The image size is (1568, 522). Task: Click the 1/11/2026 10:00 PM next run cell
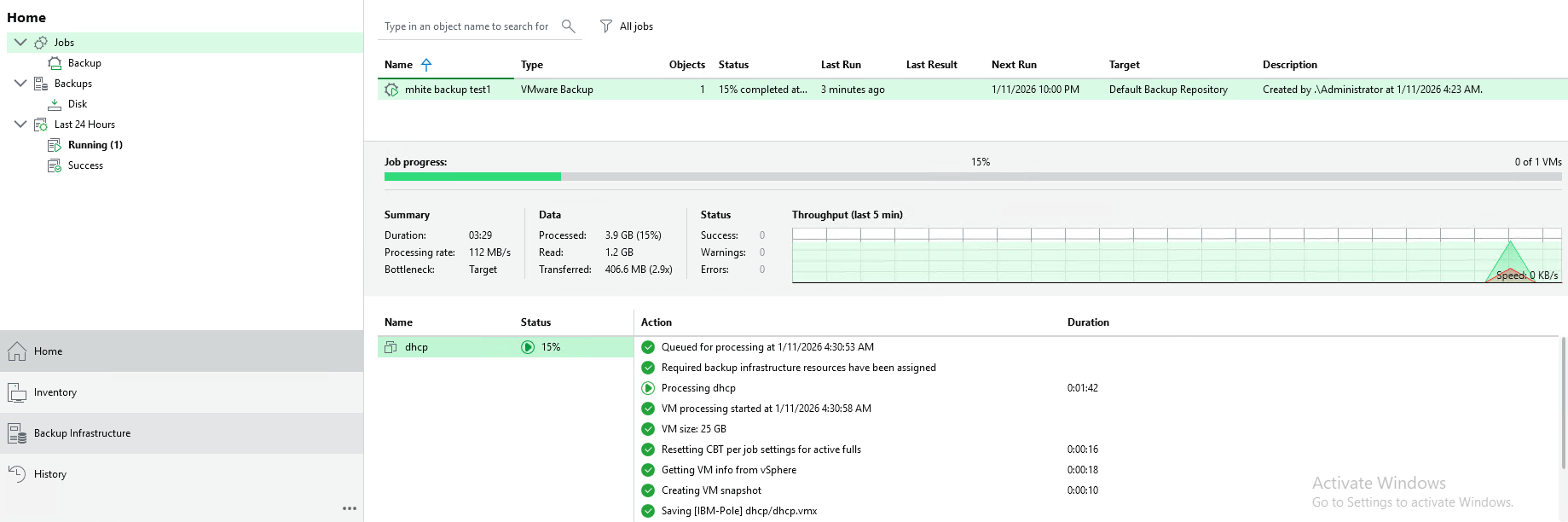click(1035, 90)
